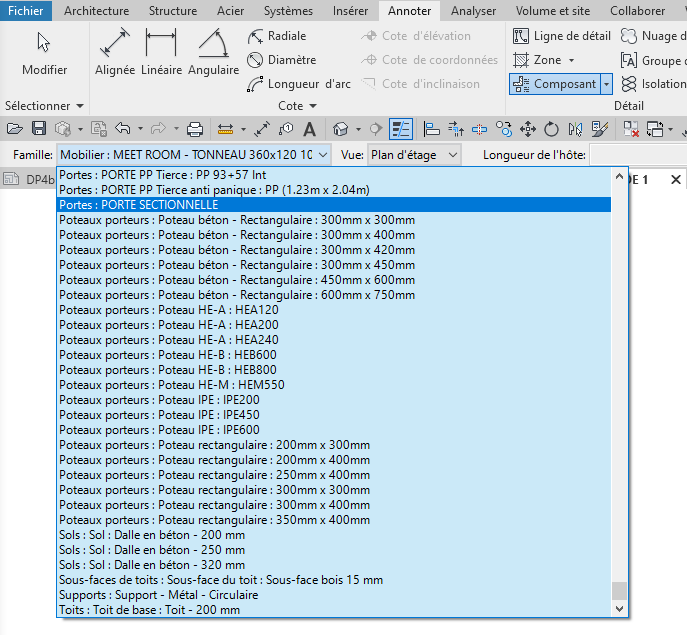Click the Radiale dimension icon
The image size is (687, 635).
click(256, 36)
